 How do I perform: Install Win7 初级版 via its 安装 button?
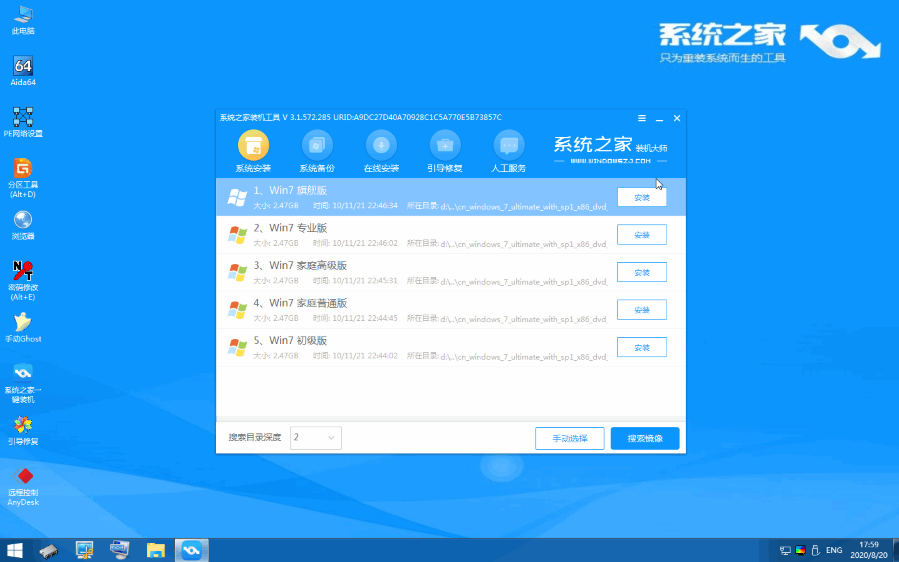coord(641,347)
